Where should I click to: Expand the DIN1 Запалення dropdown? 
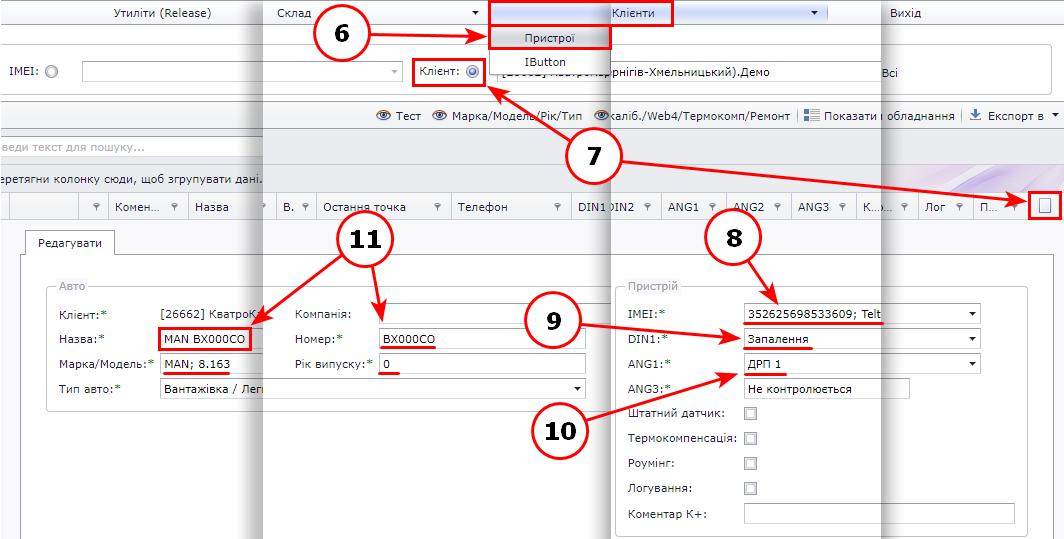(x=973, y=339)
